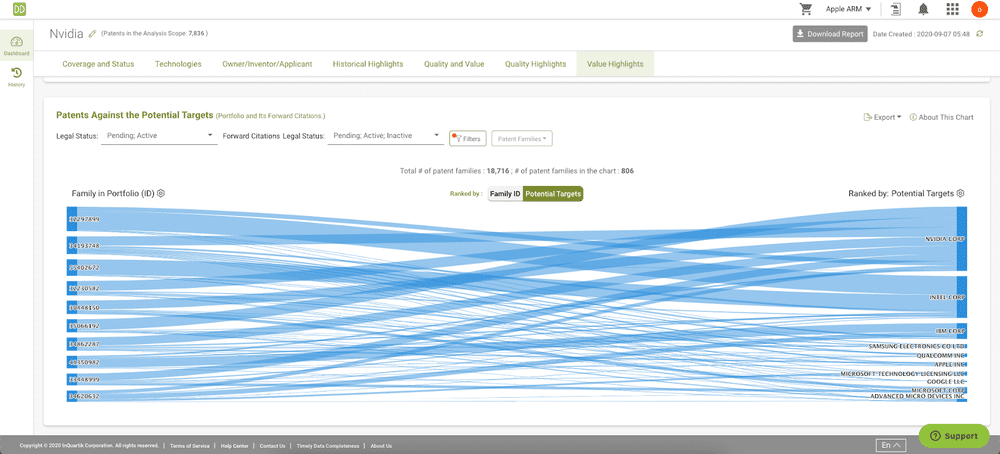Viewport: 1000px width, 454px height.
Task: Open History in sidebar
Action: click(17, 77)
